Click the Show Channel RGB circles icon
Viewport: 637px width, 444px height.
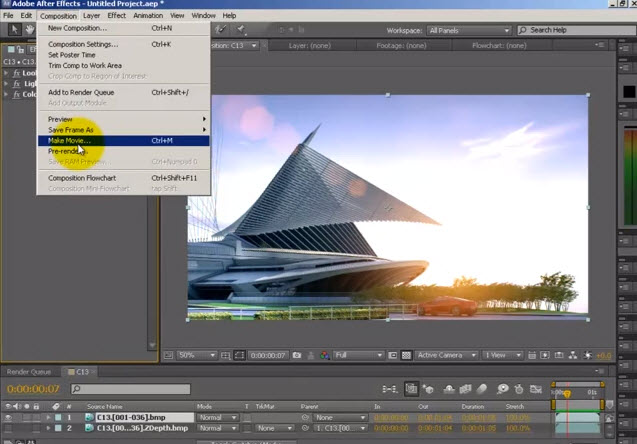pos(324,355)
